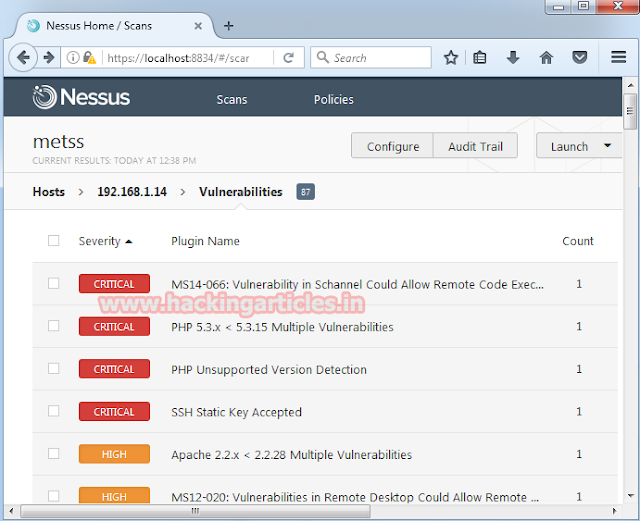640x521 pixels.
Task: Show bookmarks list icon in toolbar
Action: (x=480, y=58)
